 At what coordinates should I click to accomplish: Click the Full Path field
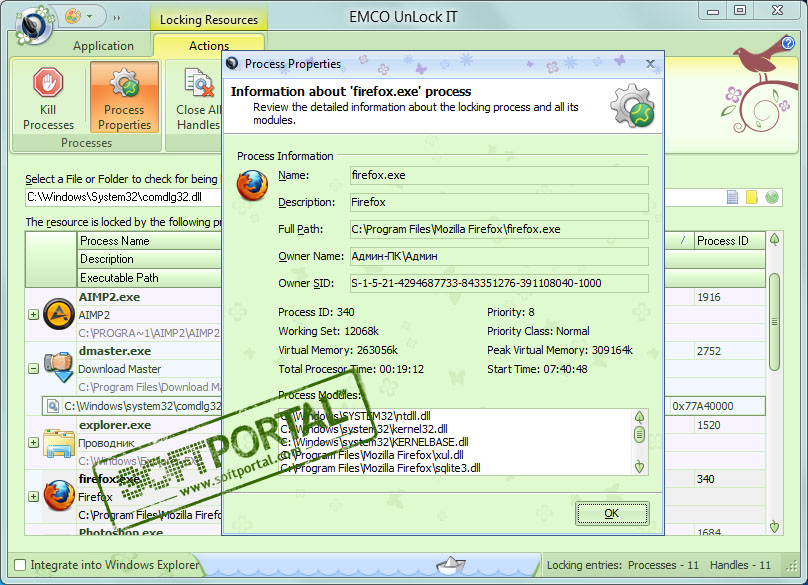(499, 229)
